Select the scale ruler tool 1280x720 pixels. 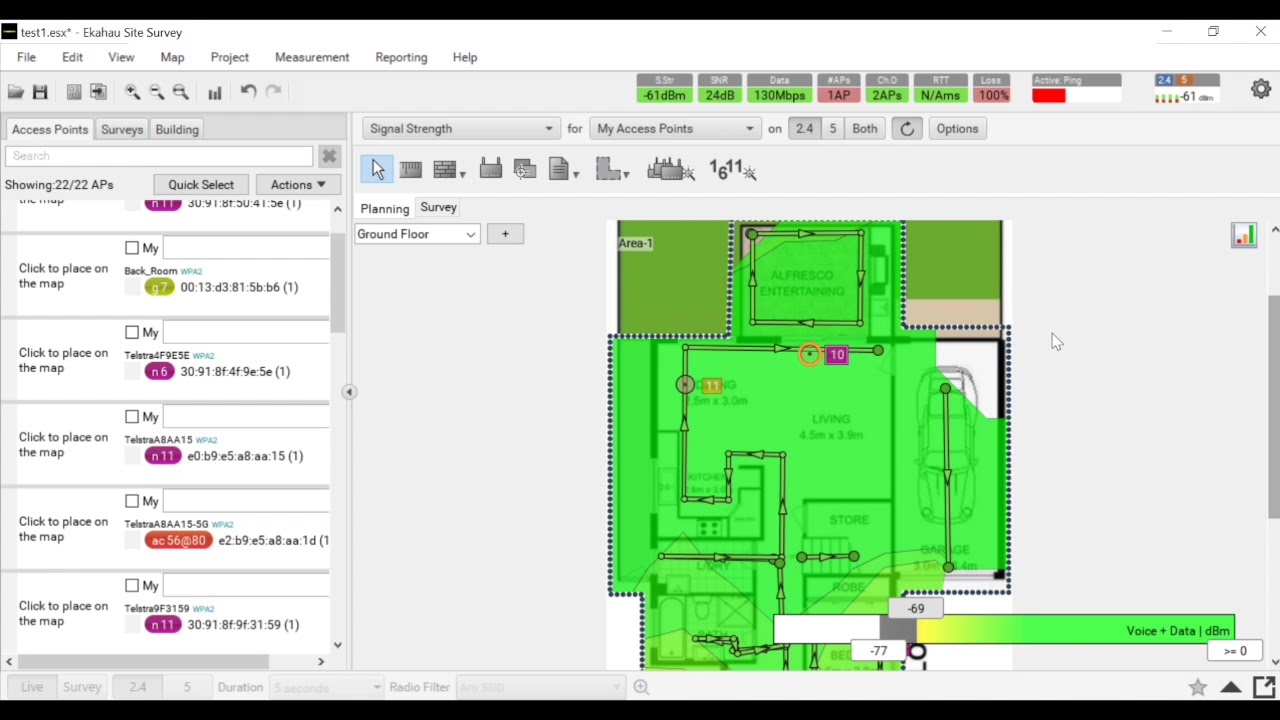pos(411,170)
